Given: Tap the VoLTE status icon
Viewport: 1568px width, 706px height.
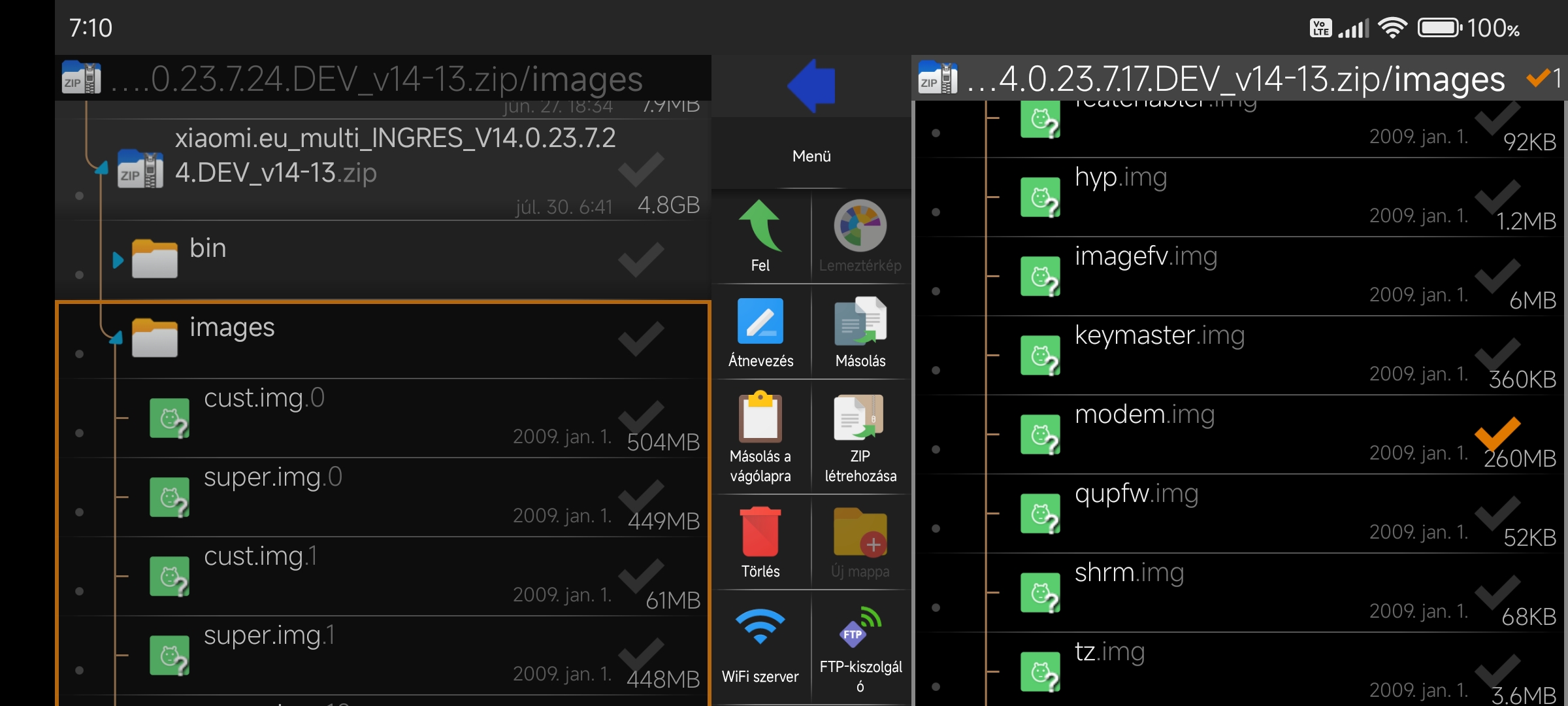Looking at the screenshot, I should [x=1320, y=28].
